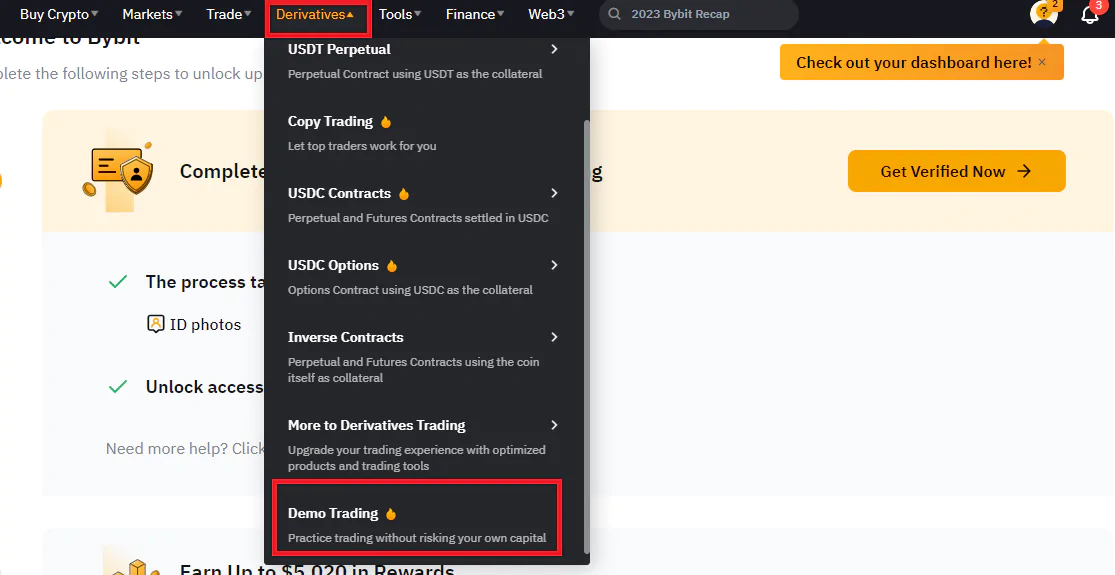Click Perpetual Contract using USDT description
Viewport: 1115px width, 575px height.
(x=415, y=74)
